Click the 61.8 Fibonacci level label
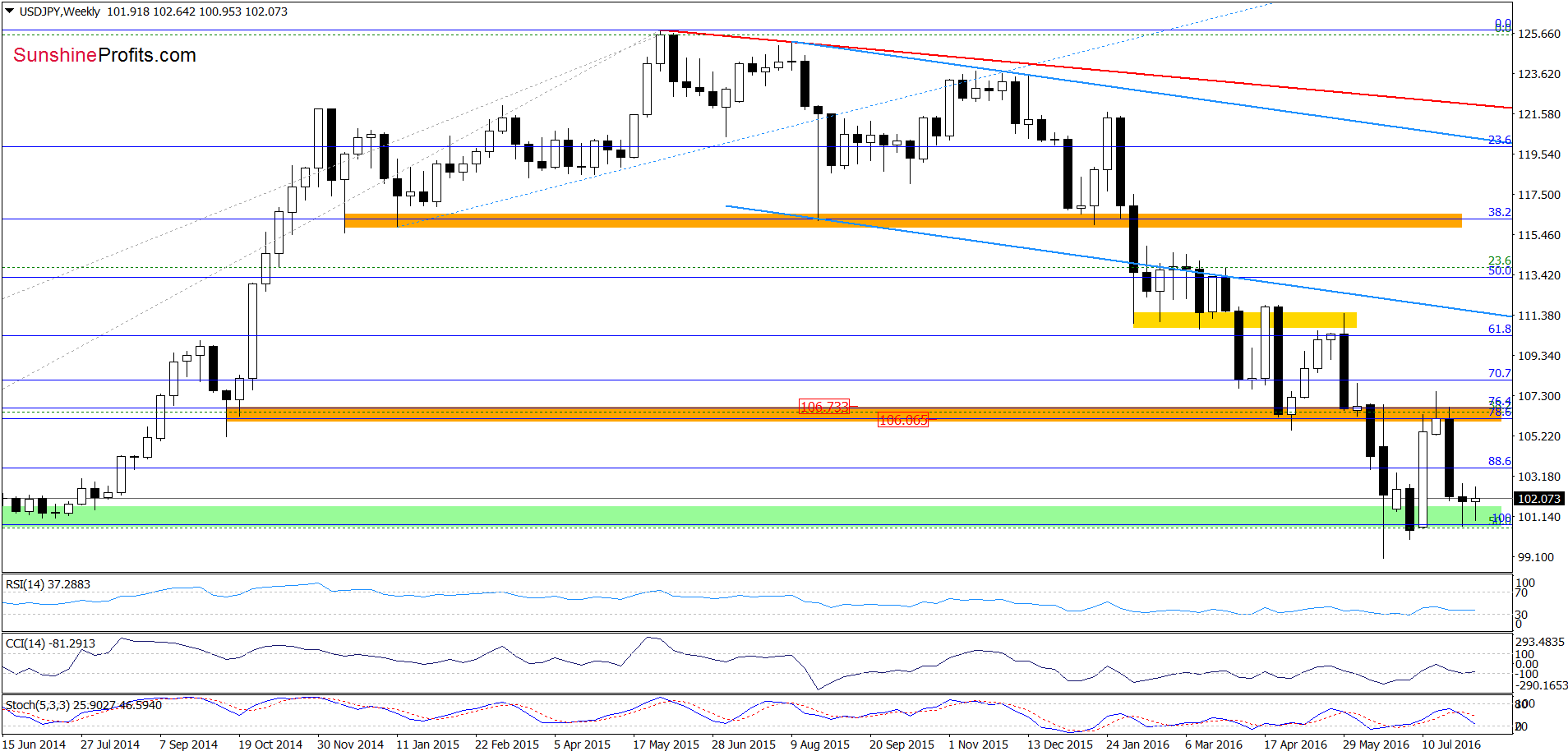Viewport: 1568px width, 756px height. 1499,329
